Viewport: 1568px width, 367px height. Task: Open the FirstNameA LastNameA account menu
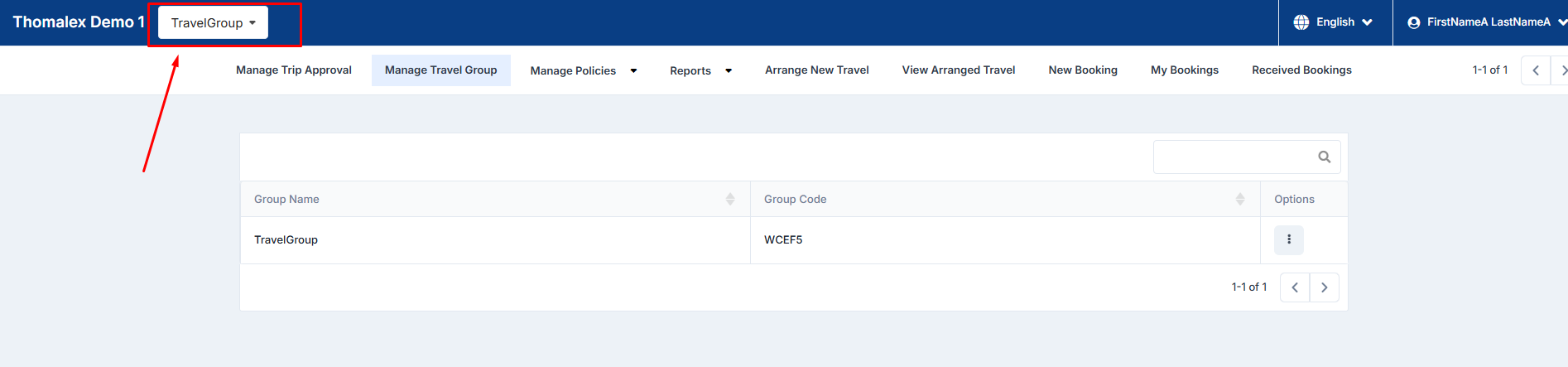pos(1487,22)
